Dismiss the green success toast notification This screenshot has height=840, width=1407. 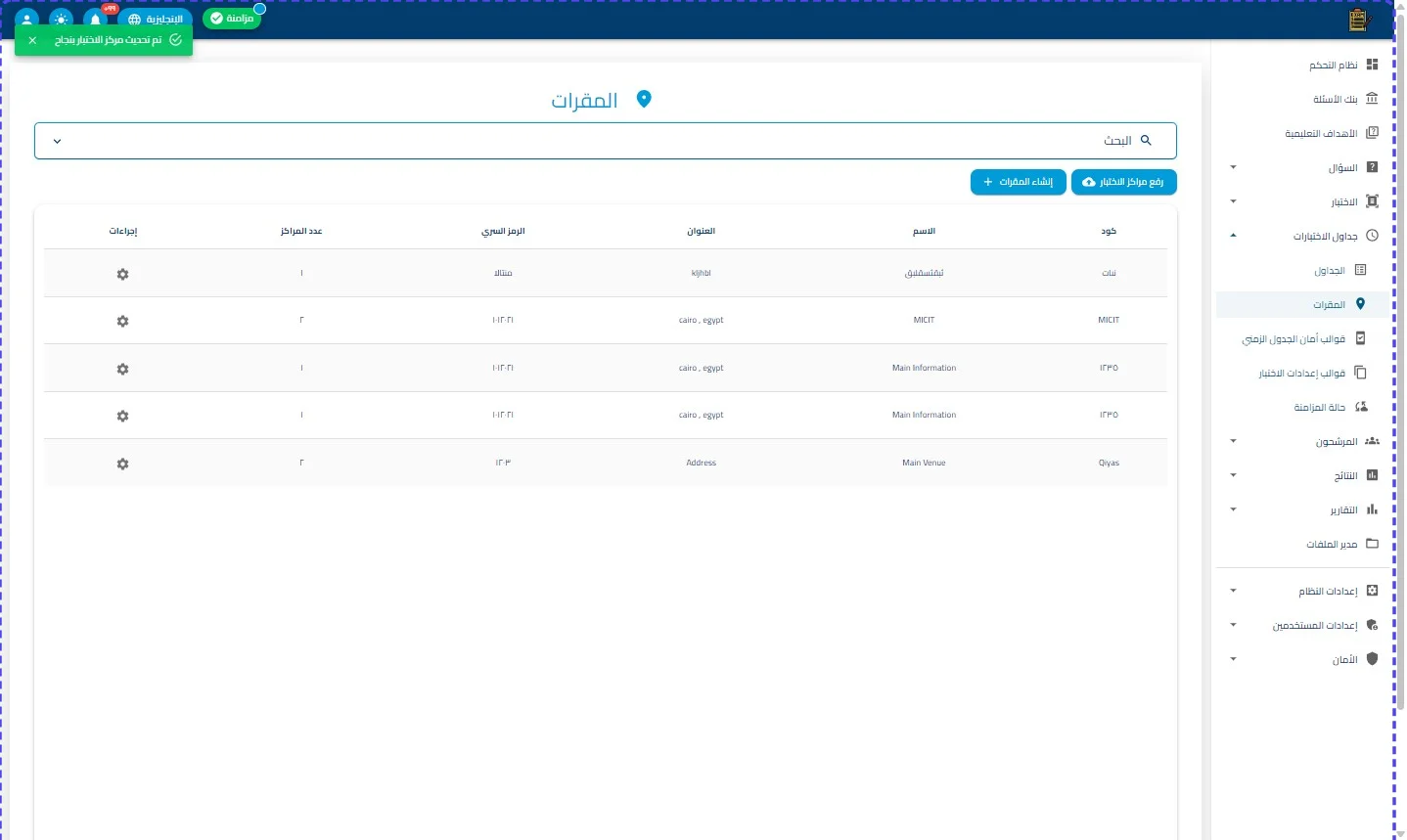point(32,40)
